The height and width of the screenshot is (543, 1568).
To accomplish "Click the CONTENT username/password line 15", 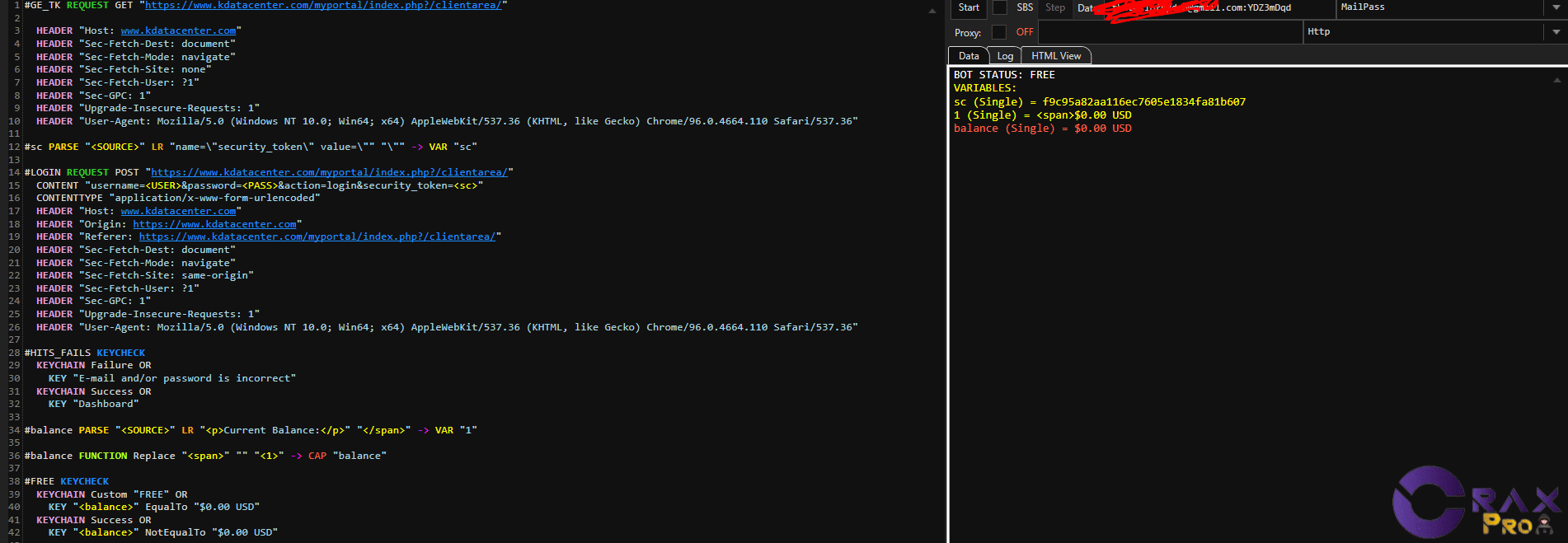I will coord(260,185).
